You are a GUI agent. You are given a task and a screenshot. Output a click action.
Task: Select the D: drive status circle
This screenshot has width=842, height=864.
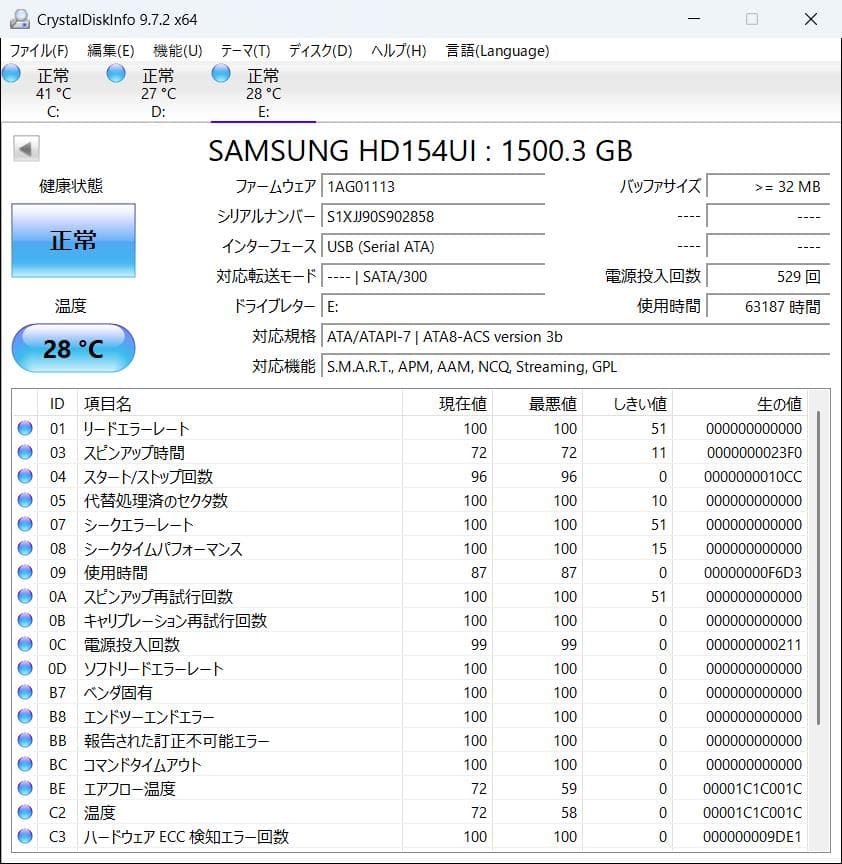[116, 73]
